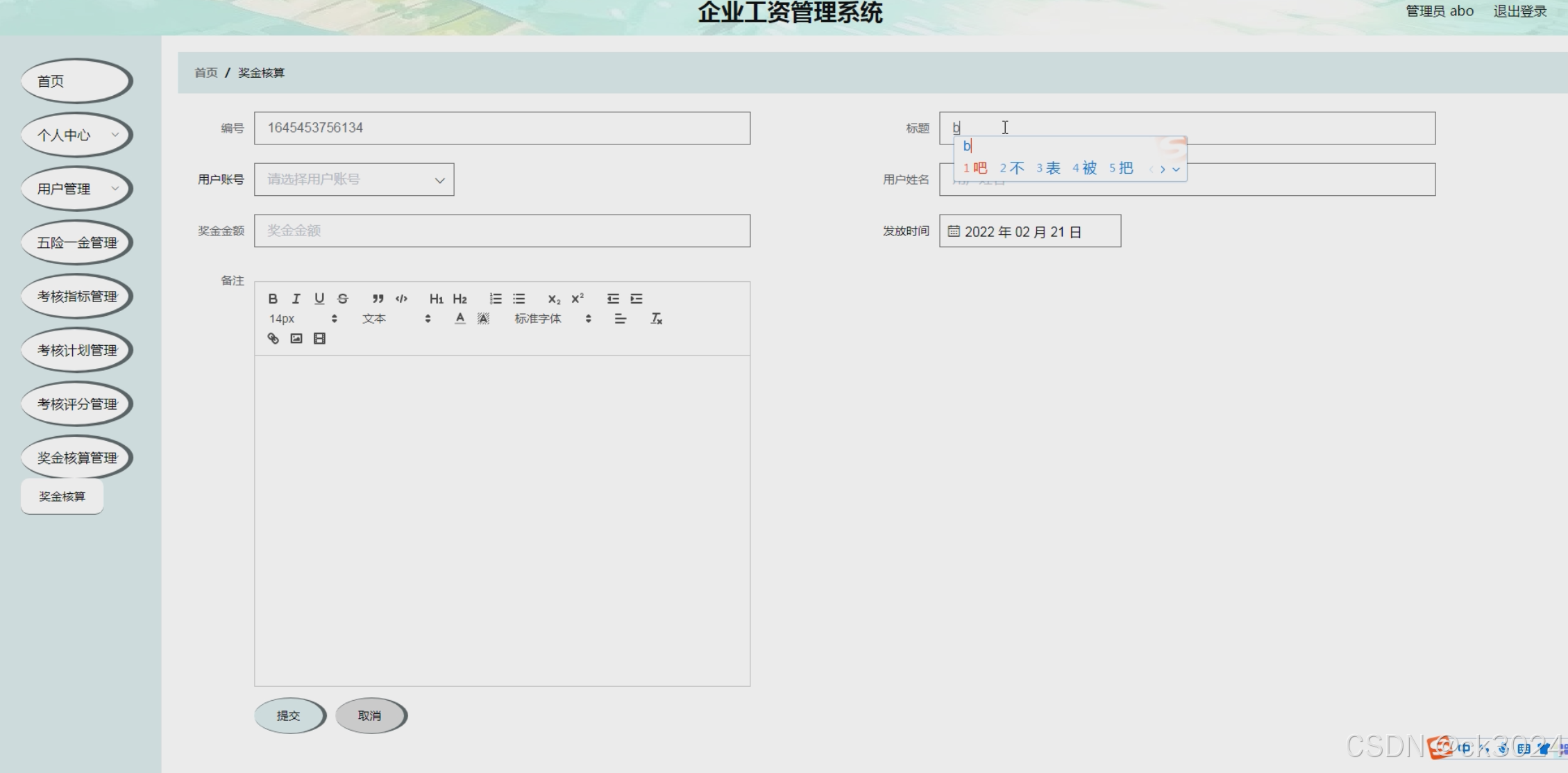Insert a blockquote in the remarks editor
This screenshot has width=1568, height=773.
pyautogui.click(x=378, y=298)
